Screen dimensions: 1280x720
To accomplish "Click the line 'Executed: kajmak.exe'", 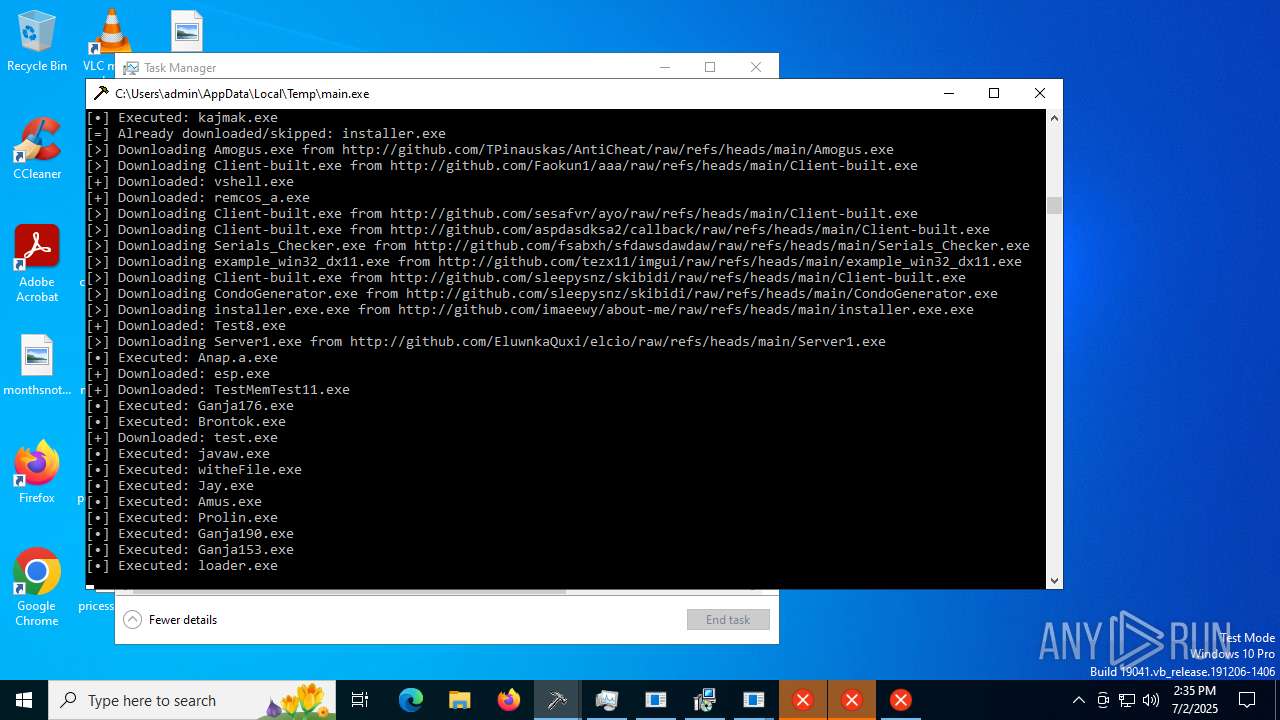I will [182, 117].
